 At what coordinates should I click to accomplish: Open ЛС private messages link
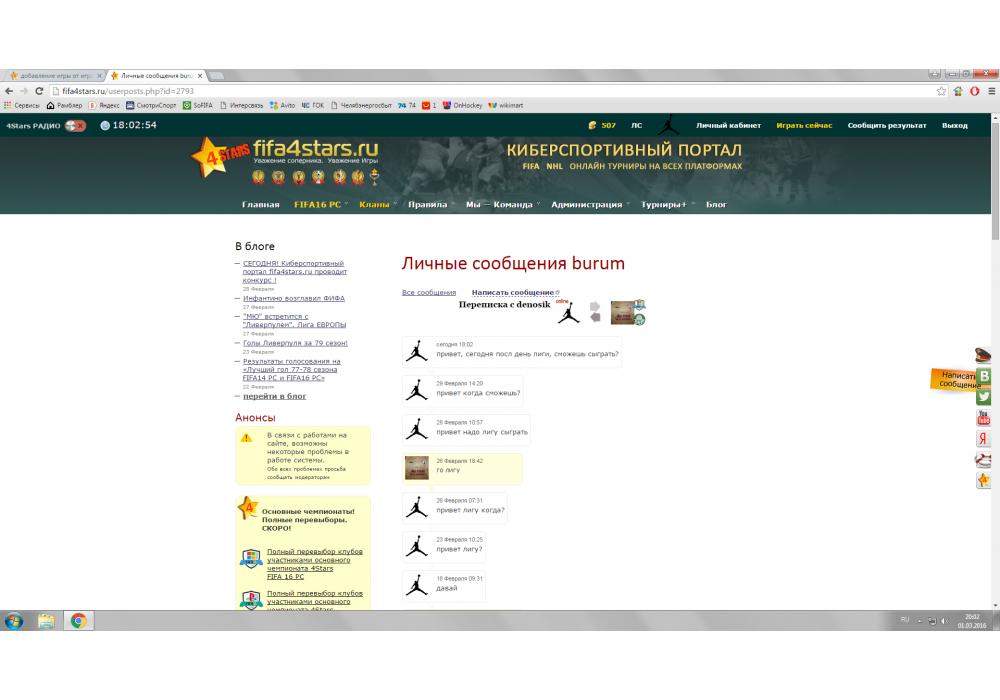(636, 126)
